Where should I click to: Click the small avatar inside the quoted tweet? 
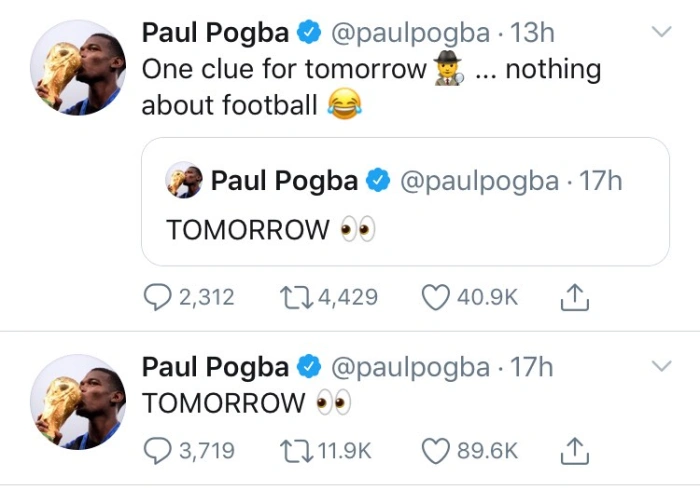(x=183, y=180)
